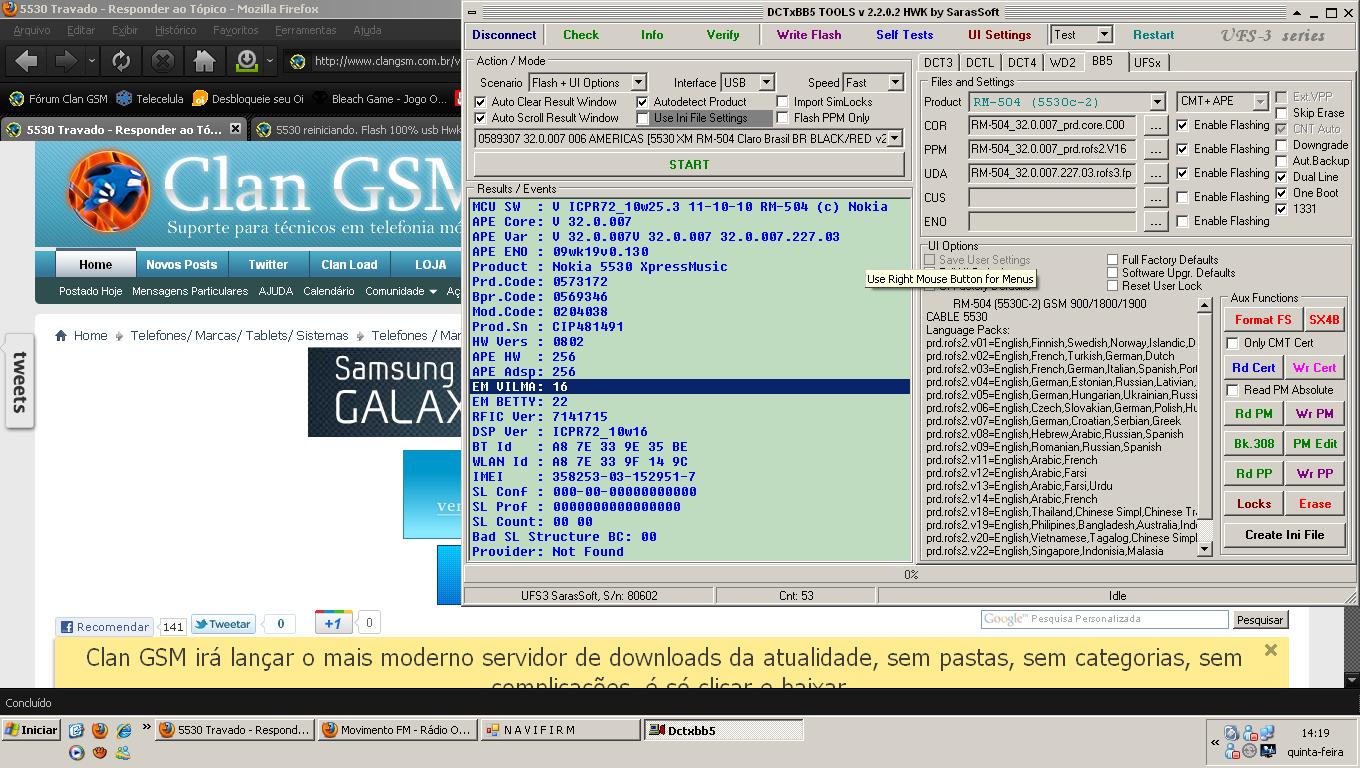Go back in Firefox with the back arrow

pos(27,61)
